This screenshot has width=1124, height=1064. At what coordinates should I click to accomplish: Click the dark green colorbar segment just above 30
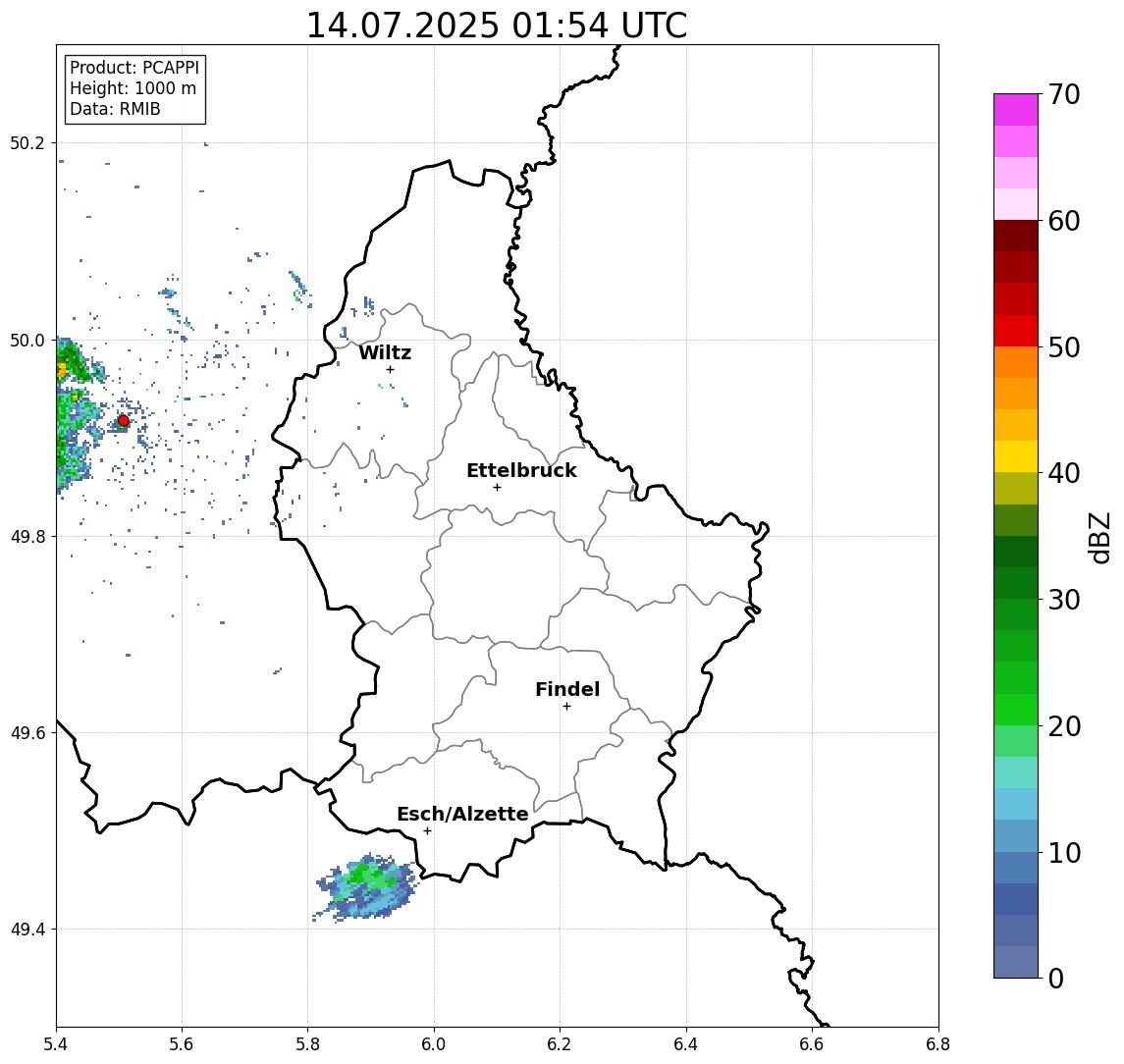tap(1016, 583)
